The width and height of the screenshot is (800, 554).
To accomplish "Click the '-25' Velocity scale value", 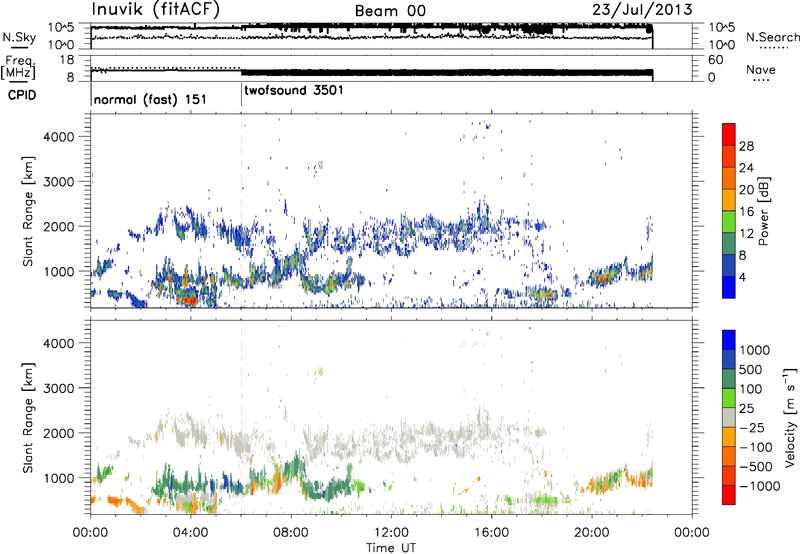I will click(x=752, y=428).
